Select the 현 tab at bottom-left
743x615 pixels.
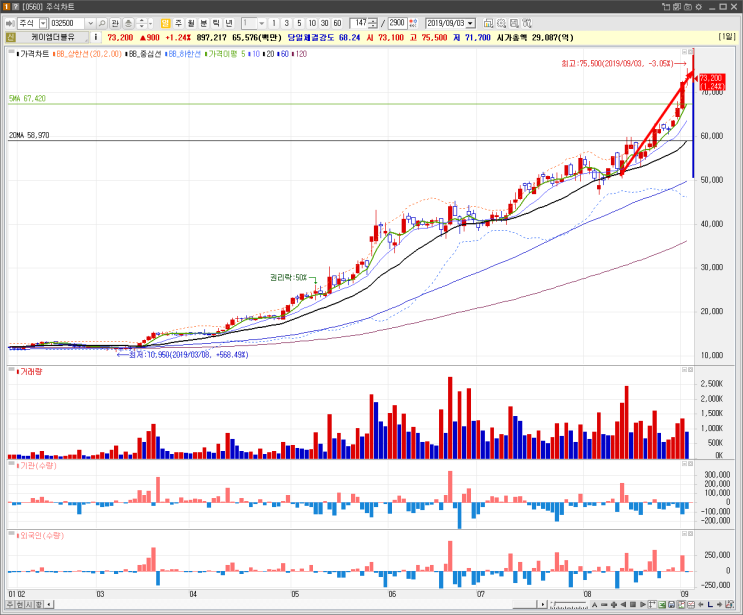[x=19, y=605]
